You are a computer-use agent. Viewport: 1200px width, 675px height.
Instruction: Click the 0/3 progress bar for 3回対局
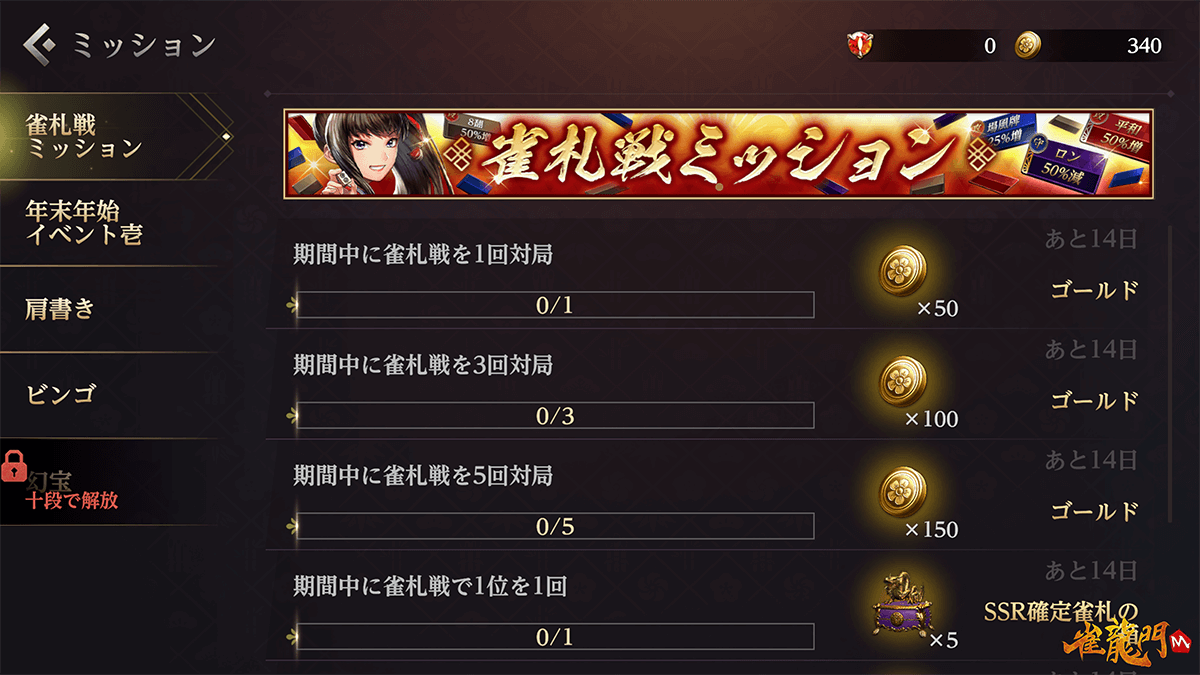click(x=555, y=415)
